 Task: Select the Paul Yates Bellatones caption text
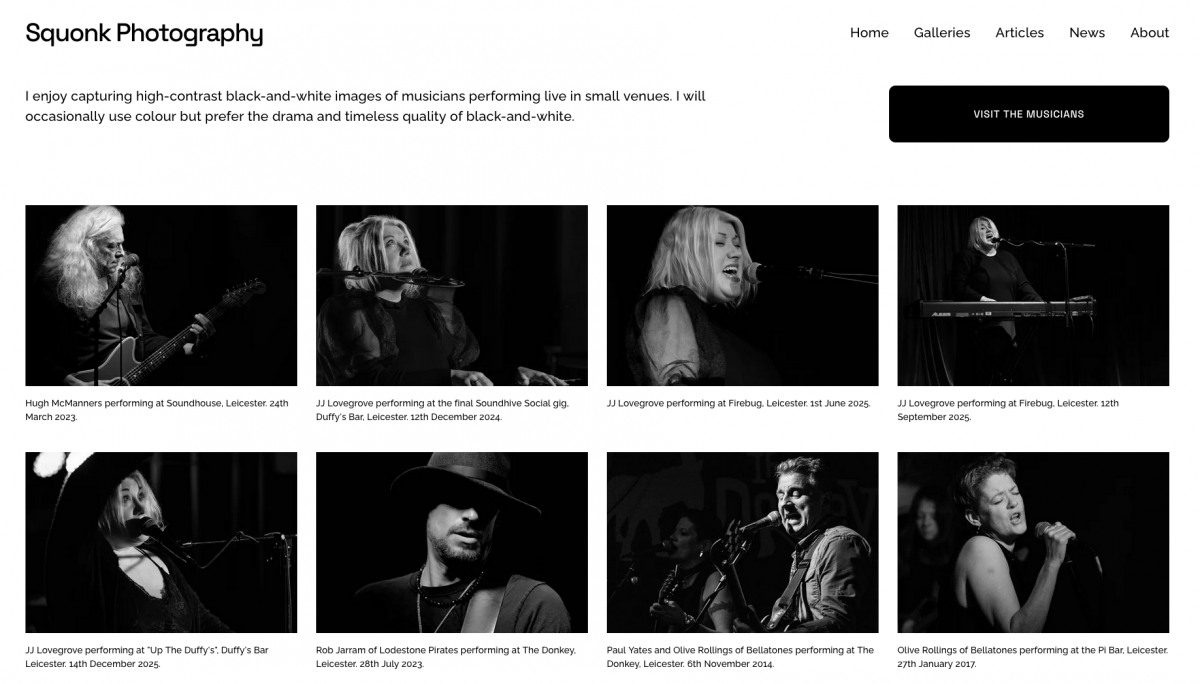[740, 657]
